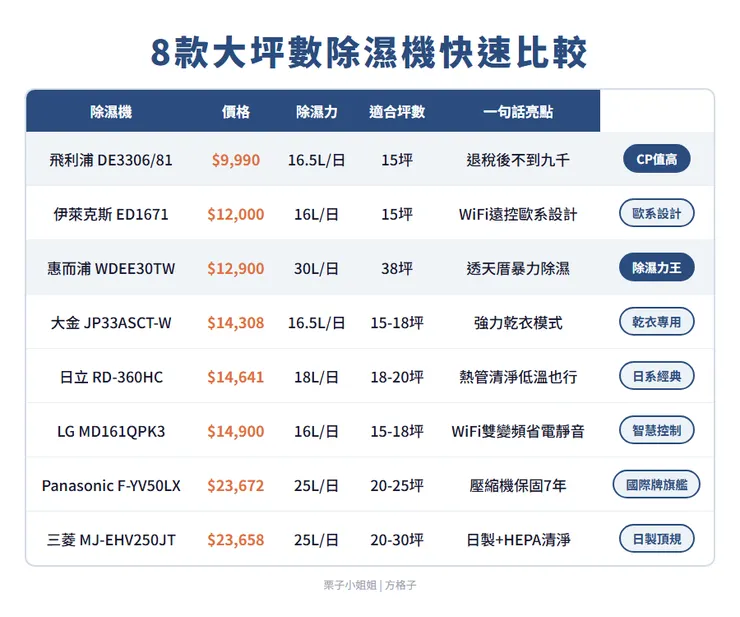Click 16L/日 in the LG row

(316, 431)
